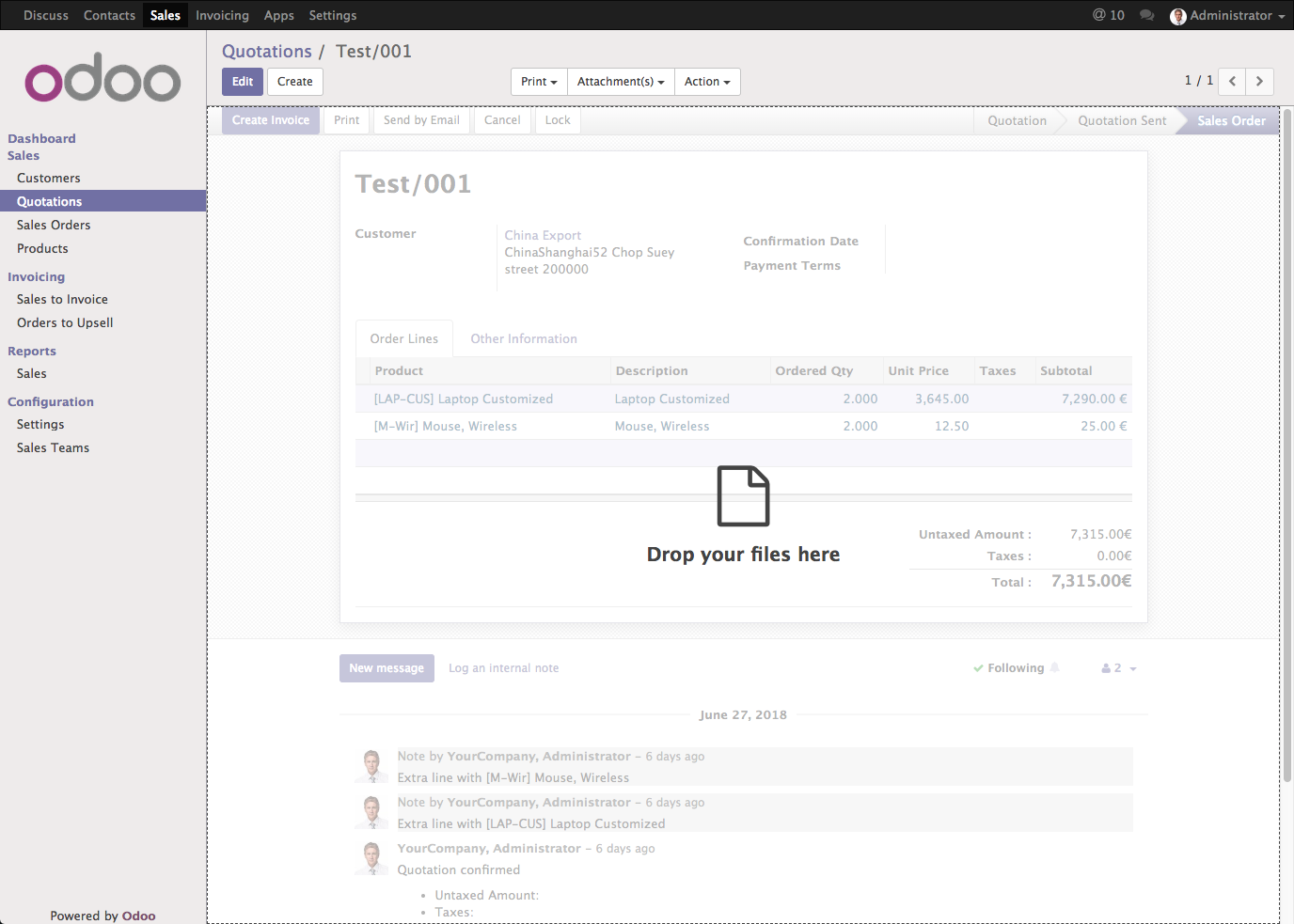
Task: Expand the Action dropdown menu
Action: (707, 82)
